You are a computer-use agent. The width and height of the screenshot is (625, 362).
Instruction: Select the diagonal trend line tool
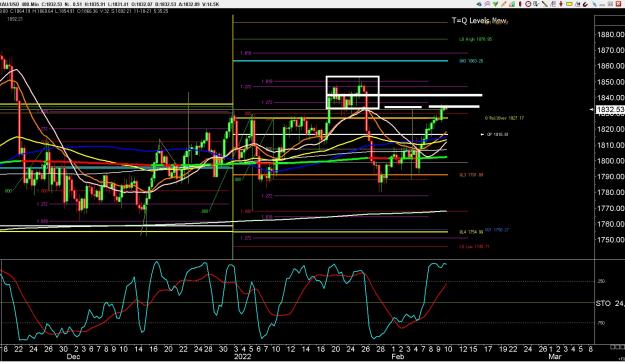pos(545,4)
